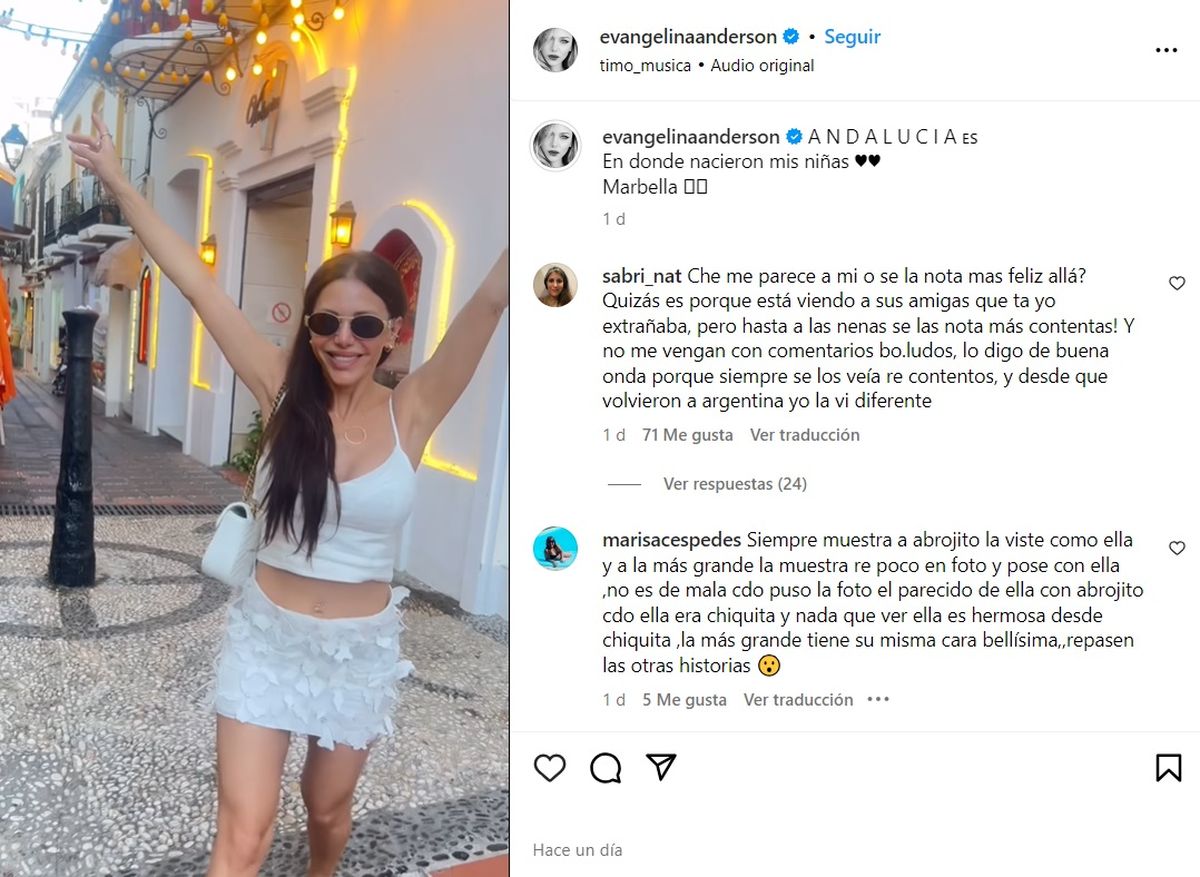Like the post with the heart icon

(550, 768)
